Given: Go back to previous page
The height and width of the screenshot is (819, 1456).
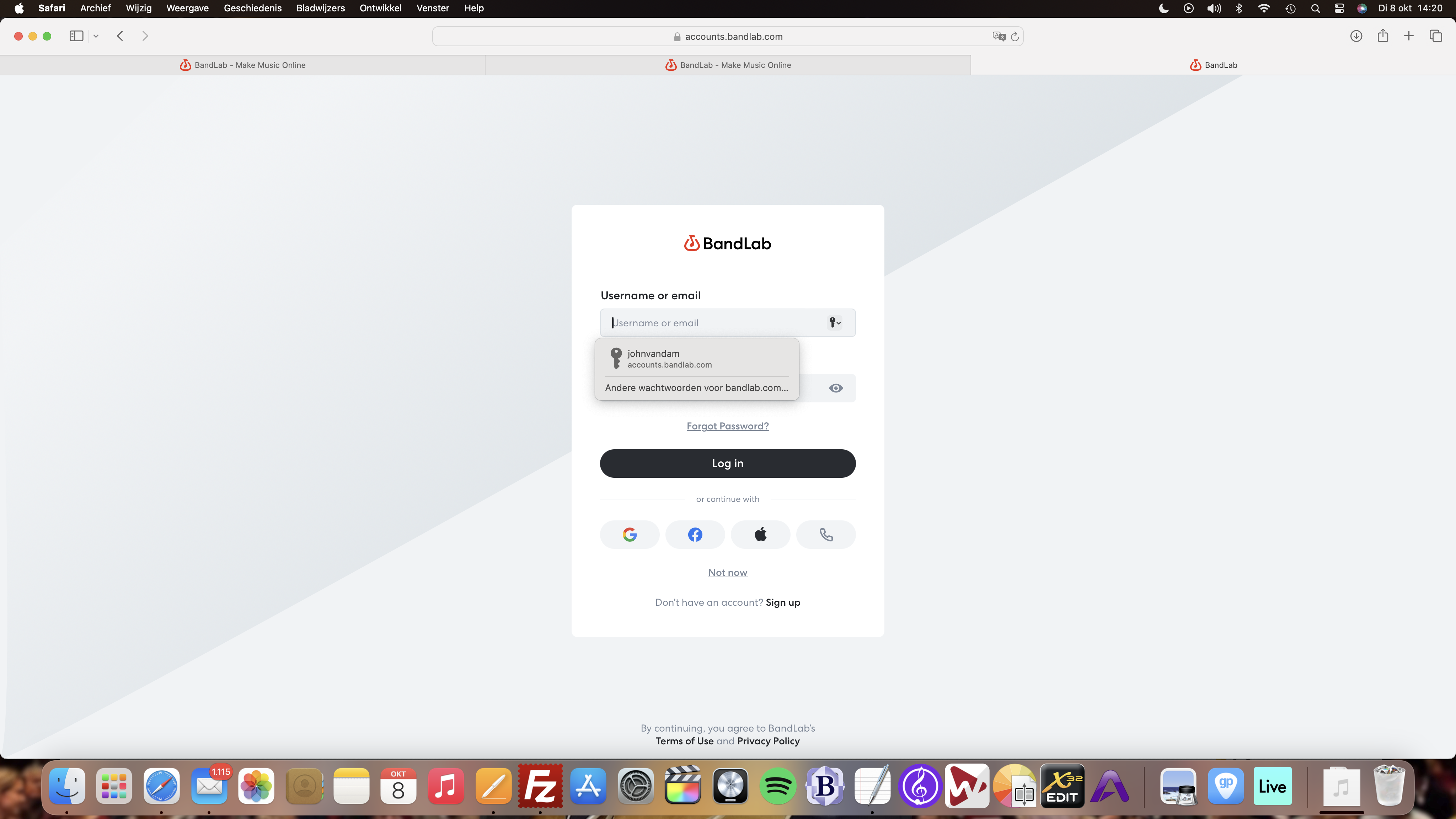Looking at the screenshot, I should tap(120, 36).
